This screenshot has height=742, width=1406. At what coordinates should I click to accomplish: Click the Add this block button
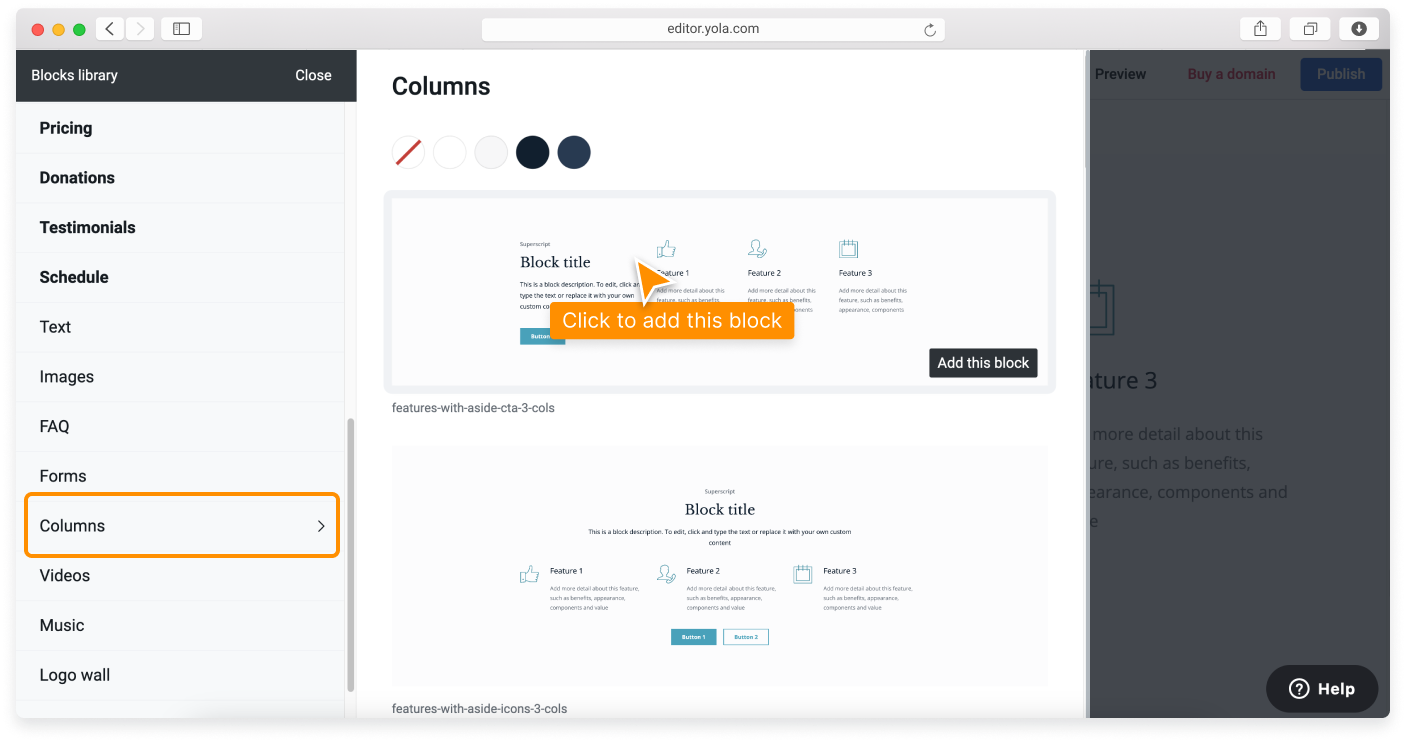(983, 363)
